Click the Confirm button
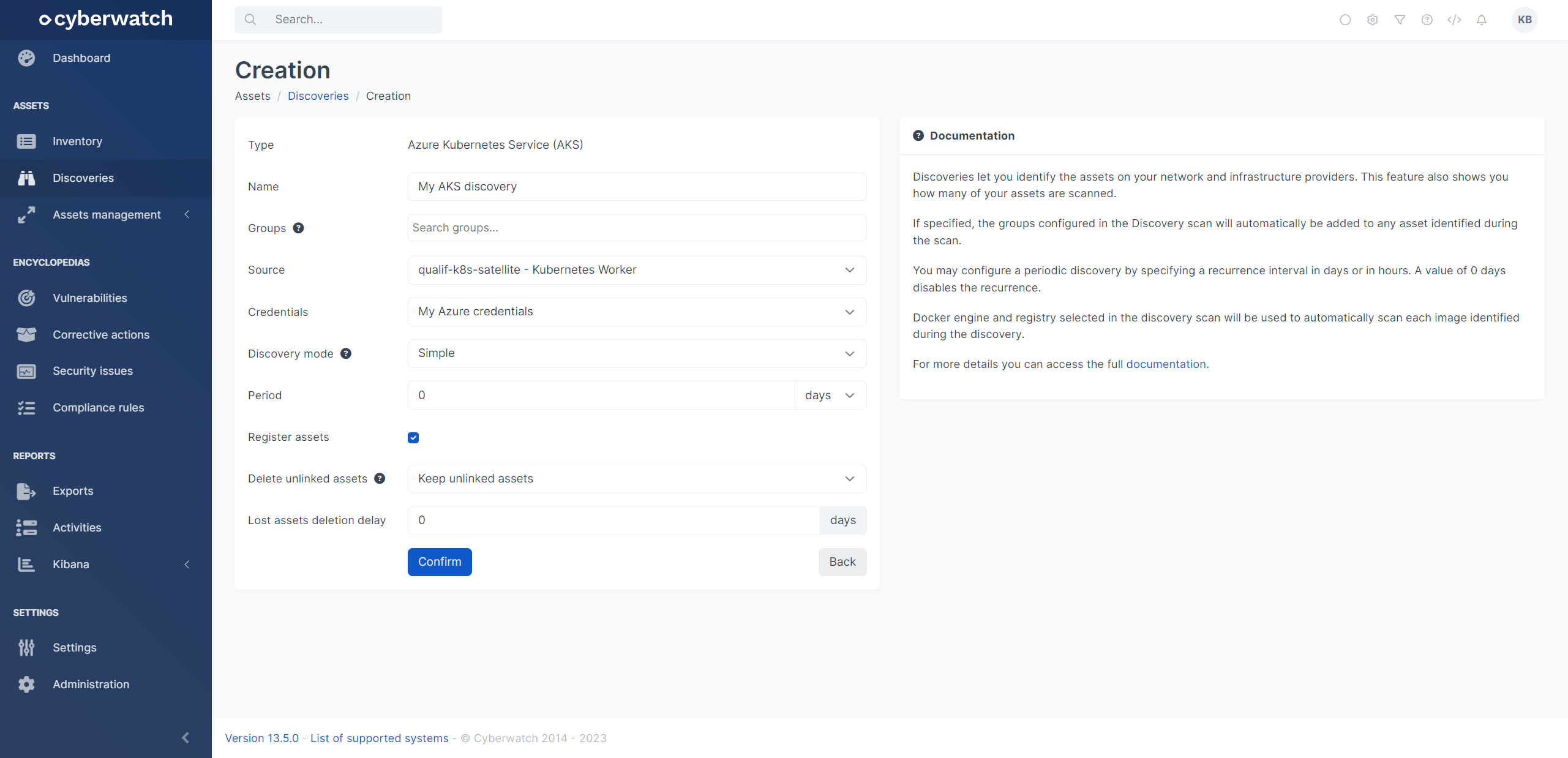The image size is (1568, 758). [x=440, y=562]
